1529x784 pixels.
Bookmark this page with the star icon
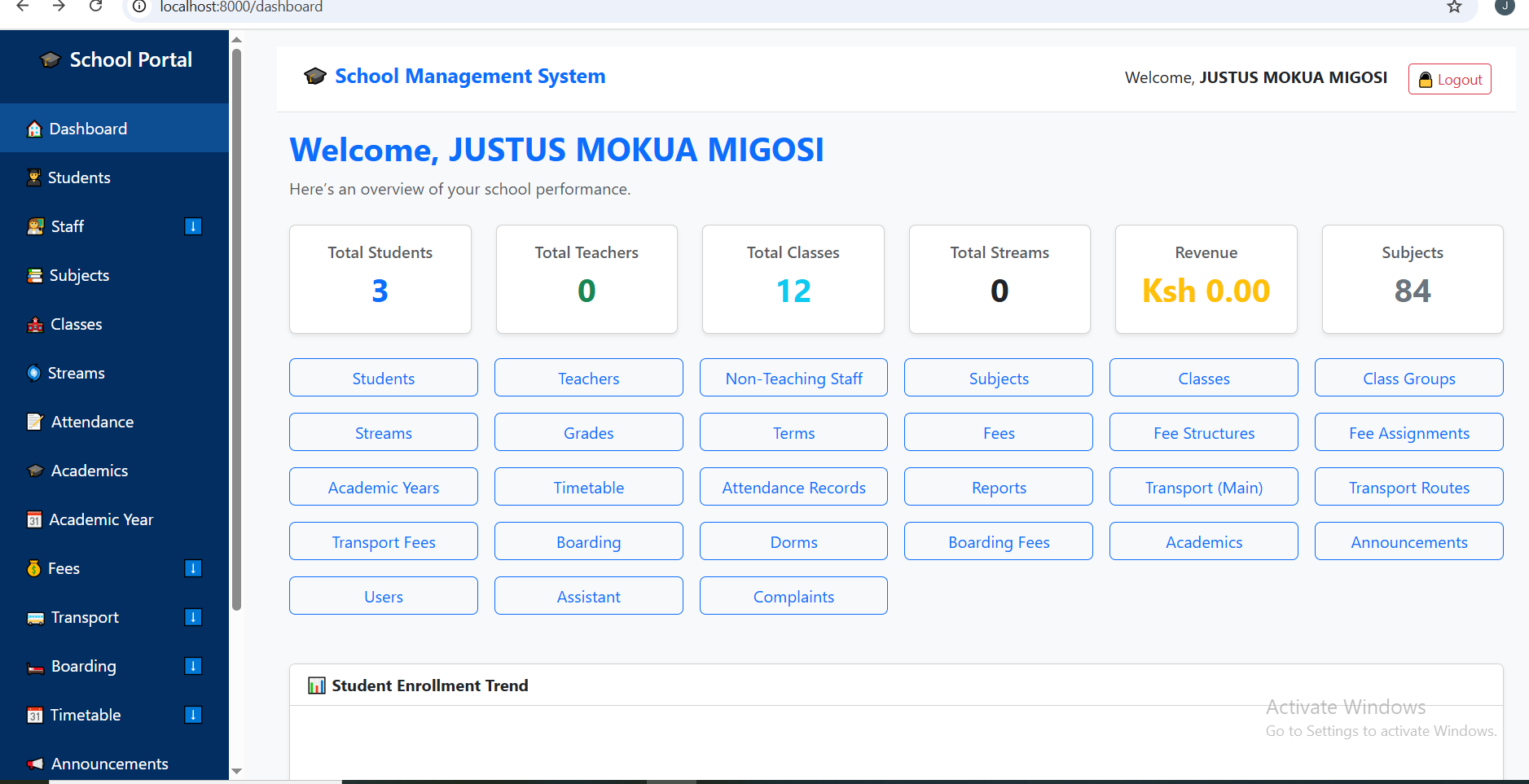[1454, 7]
